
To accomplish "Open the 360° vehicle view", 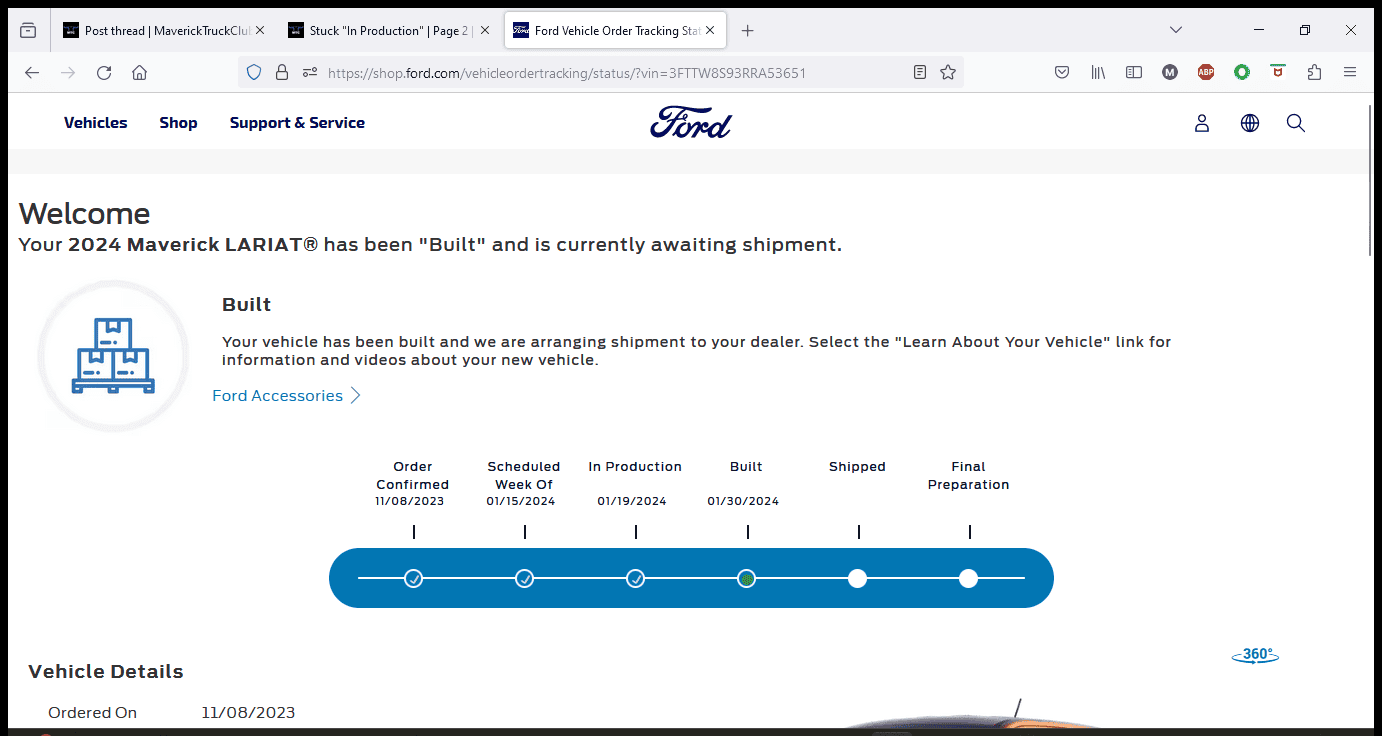I will (x=1255, y=656).
